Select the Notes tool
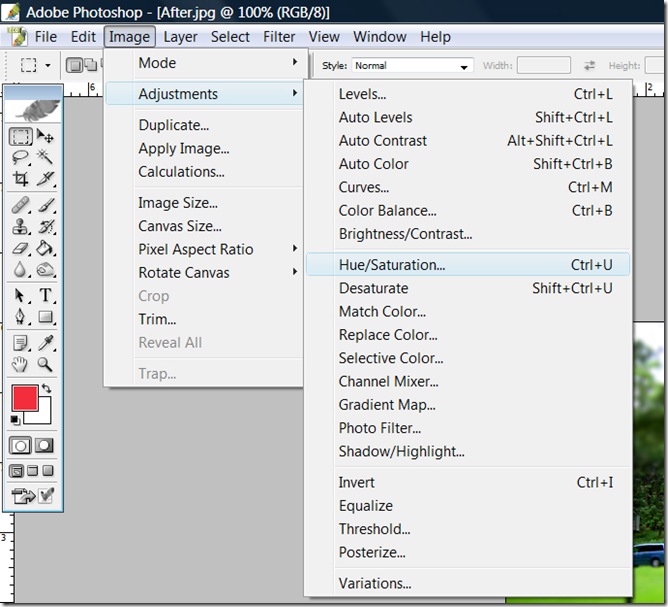The image size is (668, 607). (20, 343)
